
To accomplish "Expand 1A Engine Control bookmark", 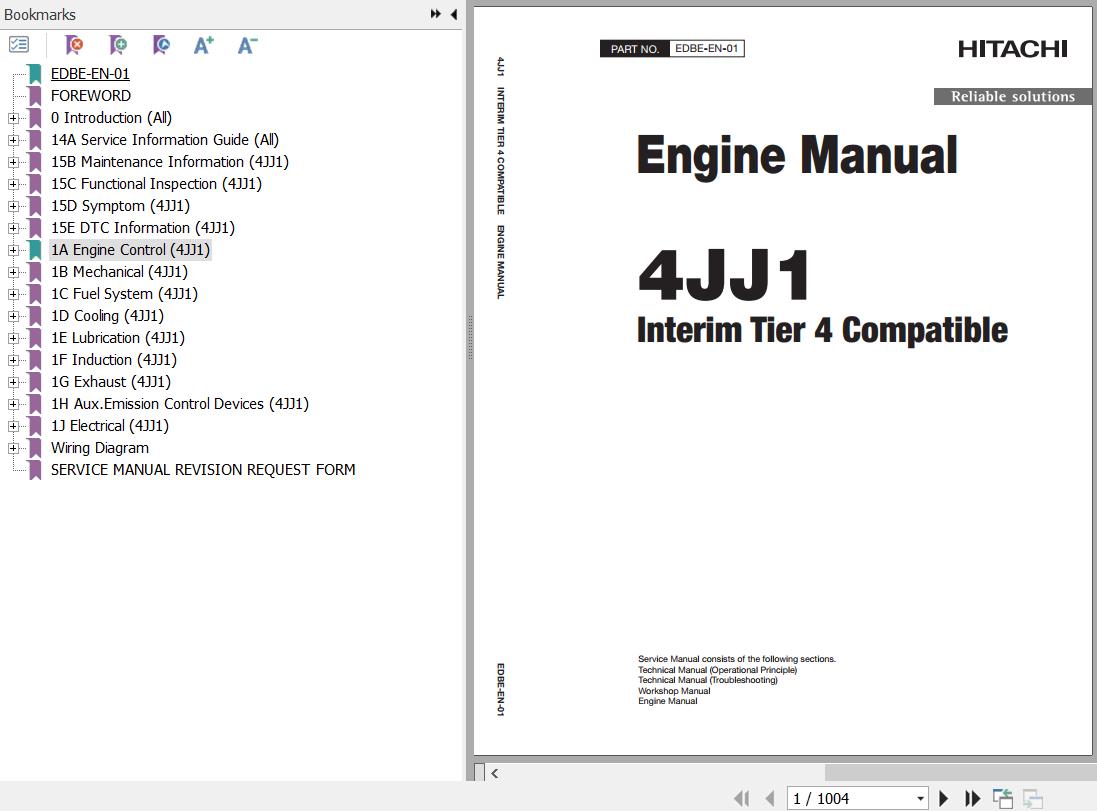I will [13, 250].
